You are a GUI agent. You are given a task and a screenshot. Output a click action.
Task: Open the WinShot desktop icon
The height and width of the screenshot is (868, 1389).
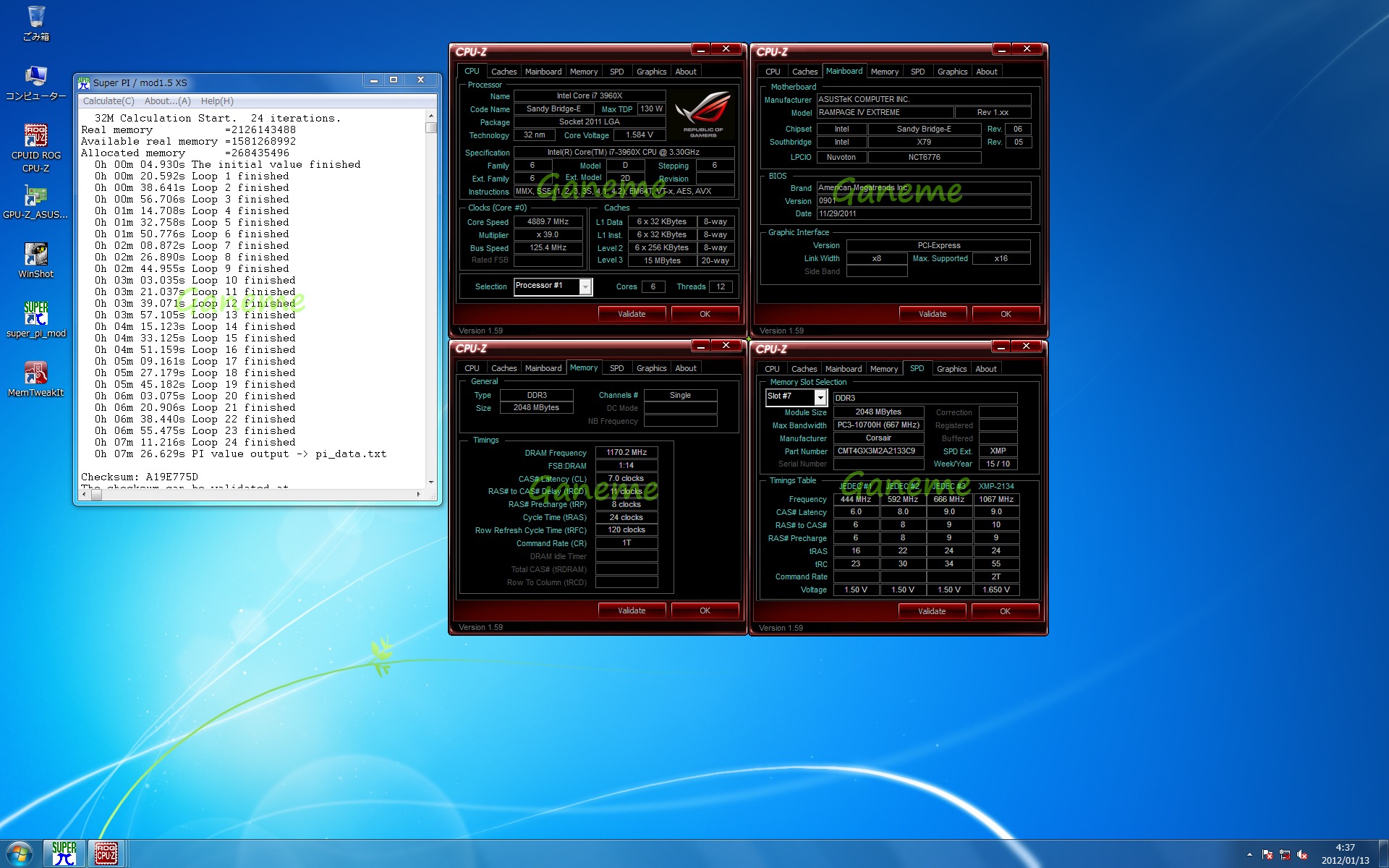click(35, 260)
